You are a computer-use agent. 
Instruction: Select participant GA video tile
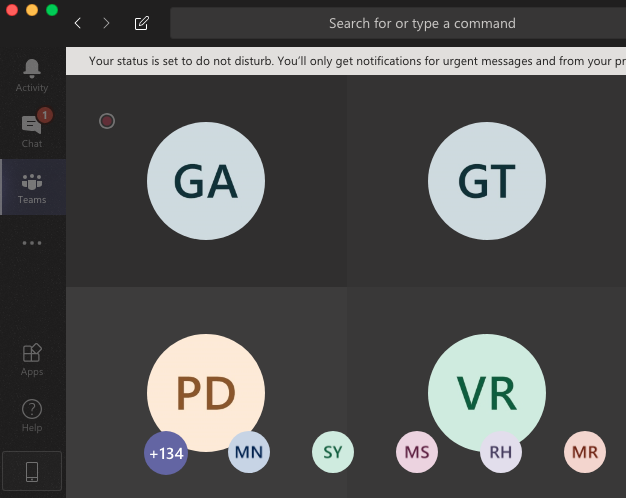tap(206, 181)
